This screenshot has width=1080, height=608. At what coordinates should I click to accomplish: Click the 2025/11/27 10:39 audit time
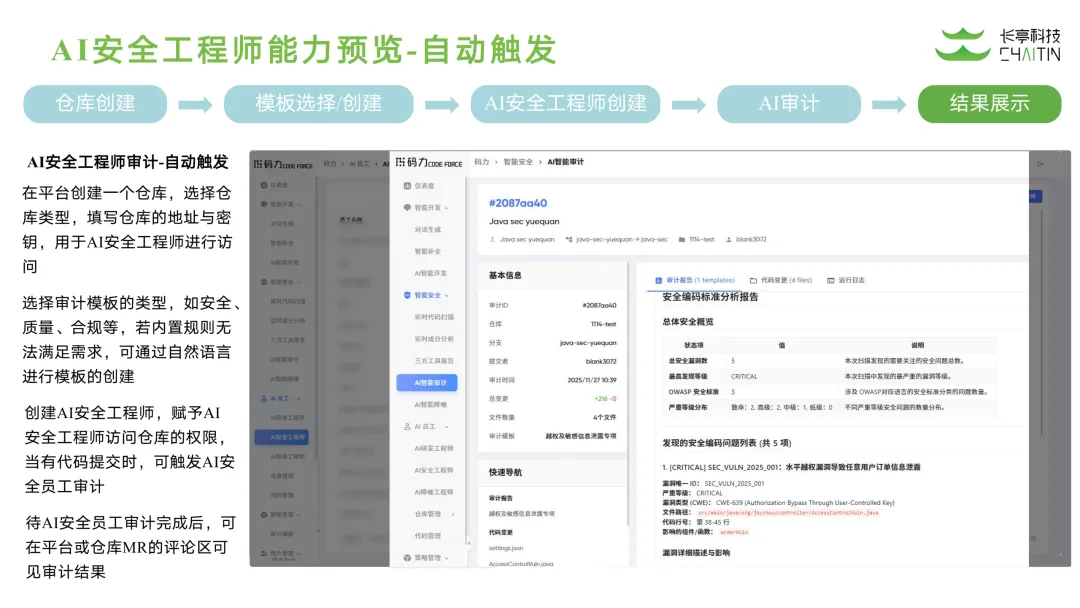(x=592, y=380)
